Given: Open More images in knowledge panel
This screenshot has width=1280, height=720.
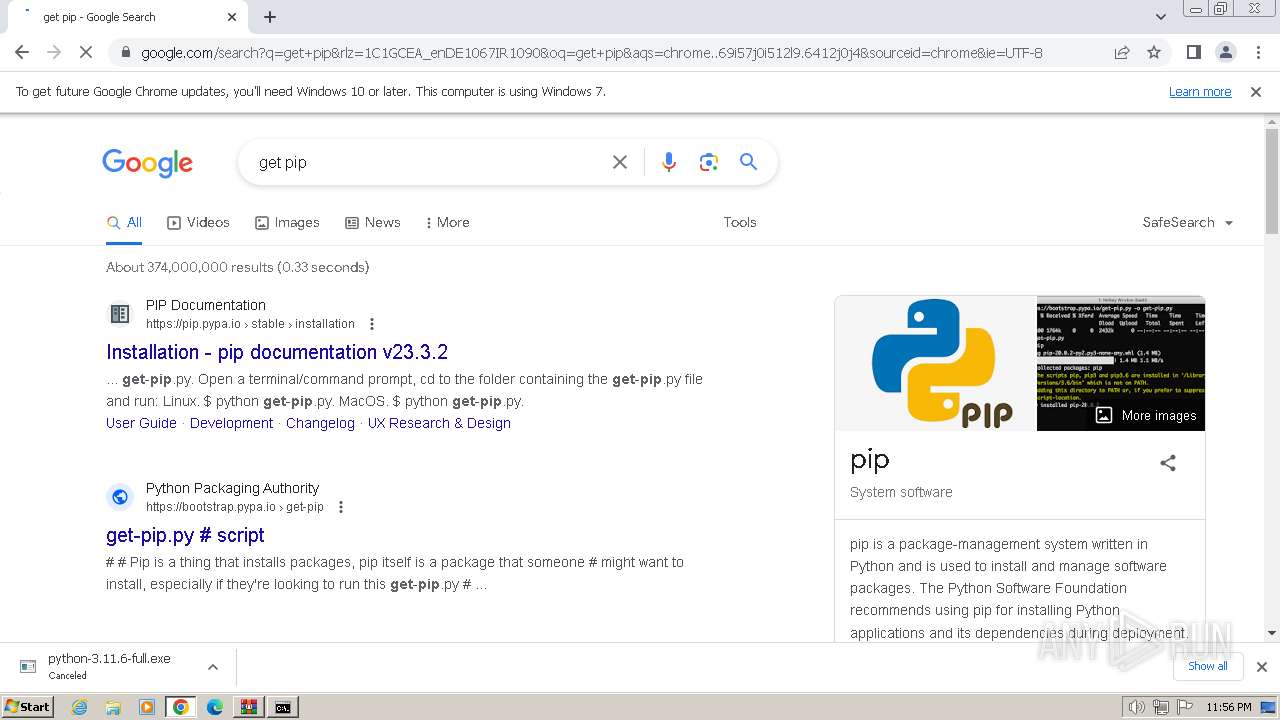Looking at the screenshot, I should [1146, 415].
